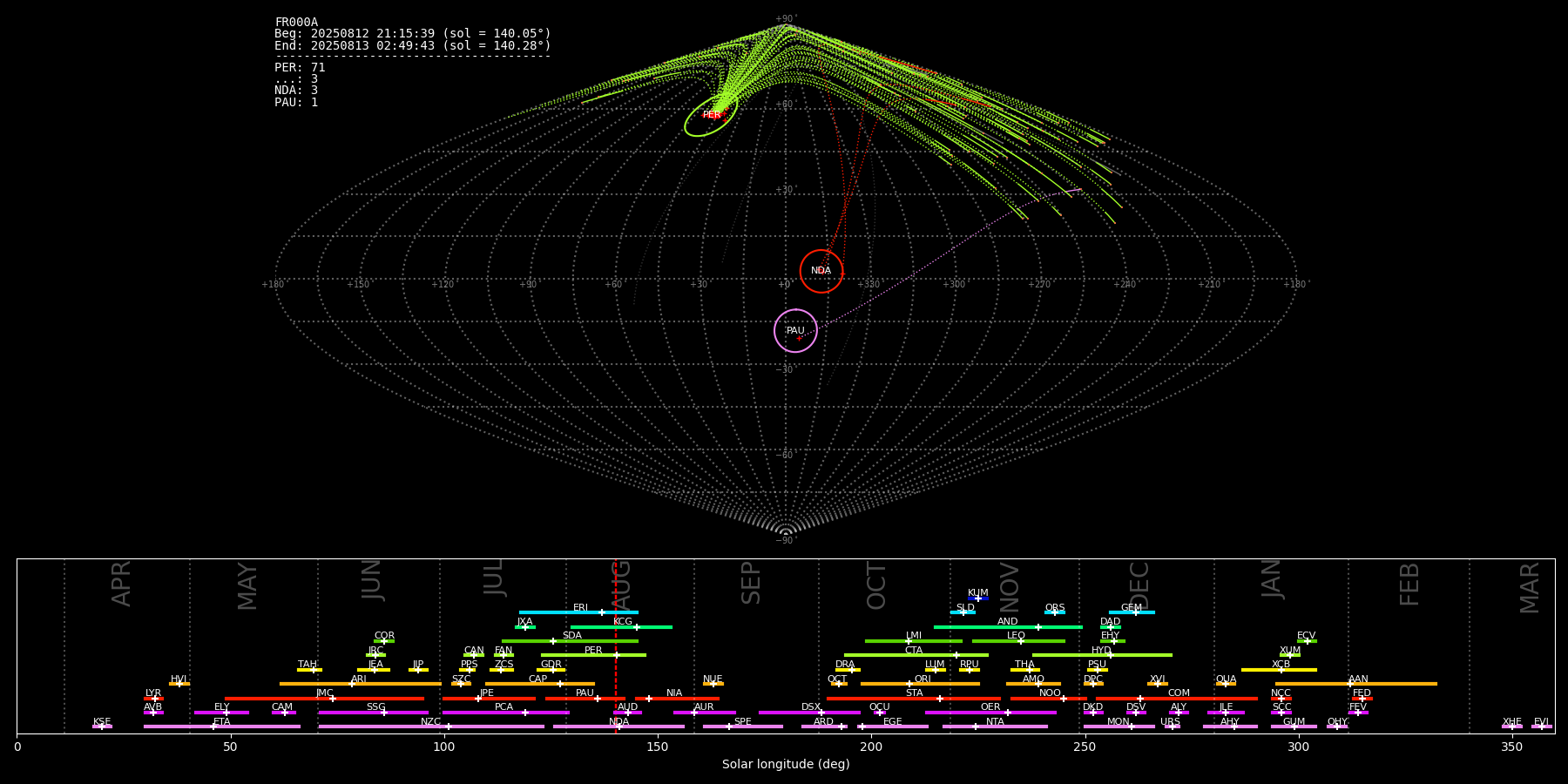1568x784 pixels.
Task: Click the LYR shower label
Action: (153, 693)
